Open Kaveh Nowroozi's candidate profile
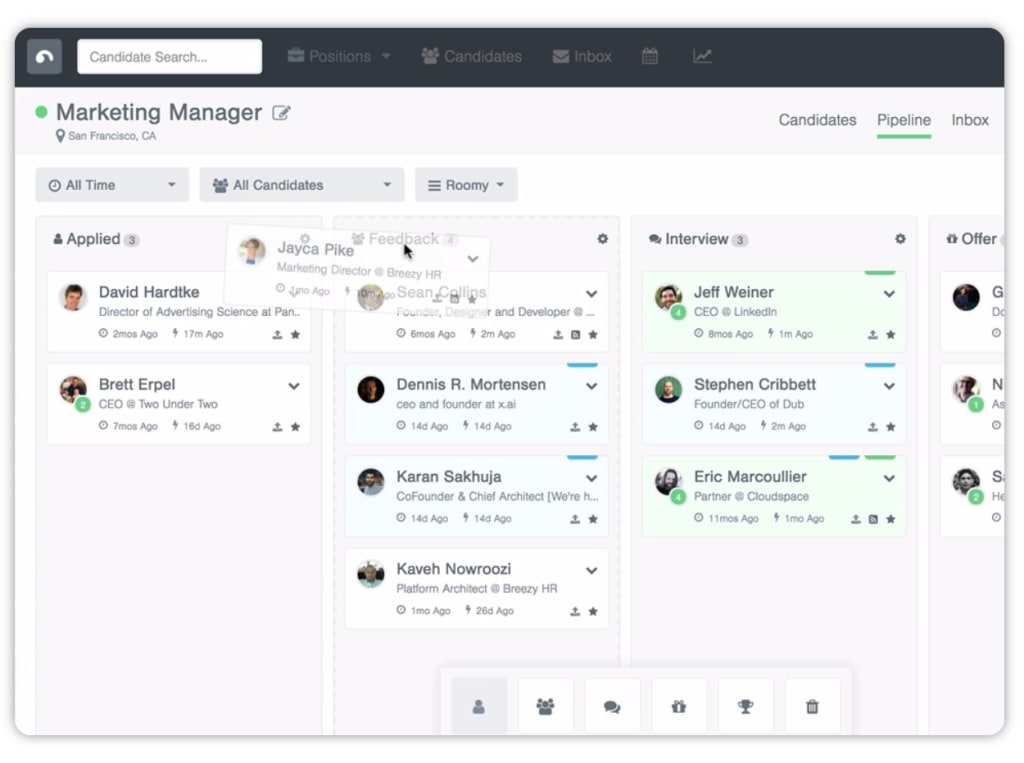This screenshot has width=1024, height=763. [x=453, y=569]
